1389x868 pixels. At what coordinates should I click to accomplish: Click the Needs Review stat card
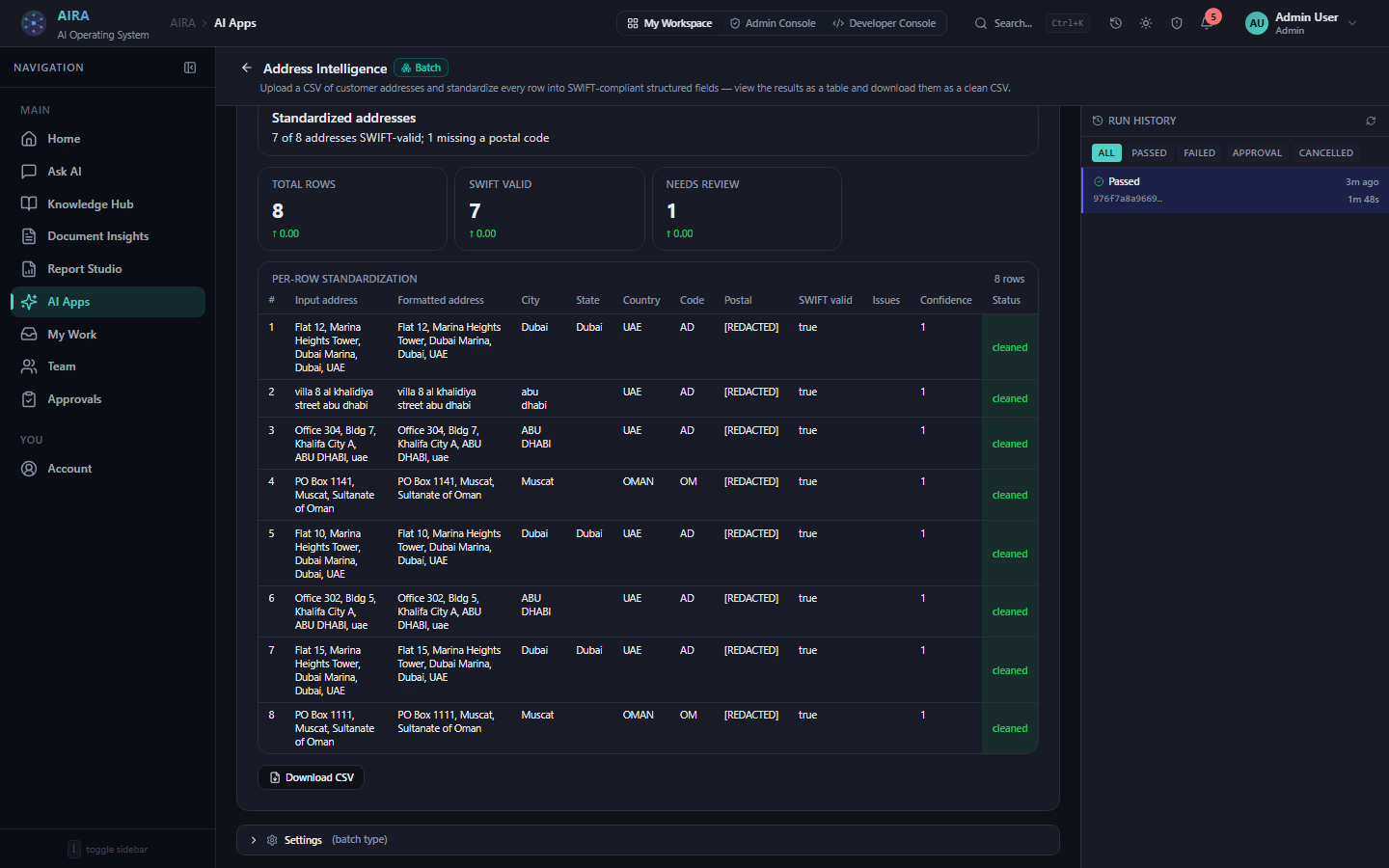click(747, 208)
